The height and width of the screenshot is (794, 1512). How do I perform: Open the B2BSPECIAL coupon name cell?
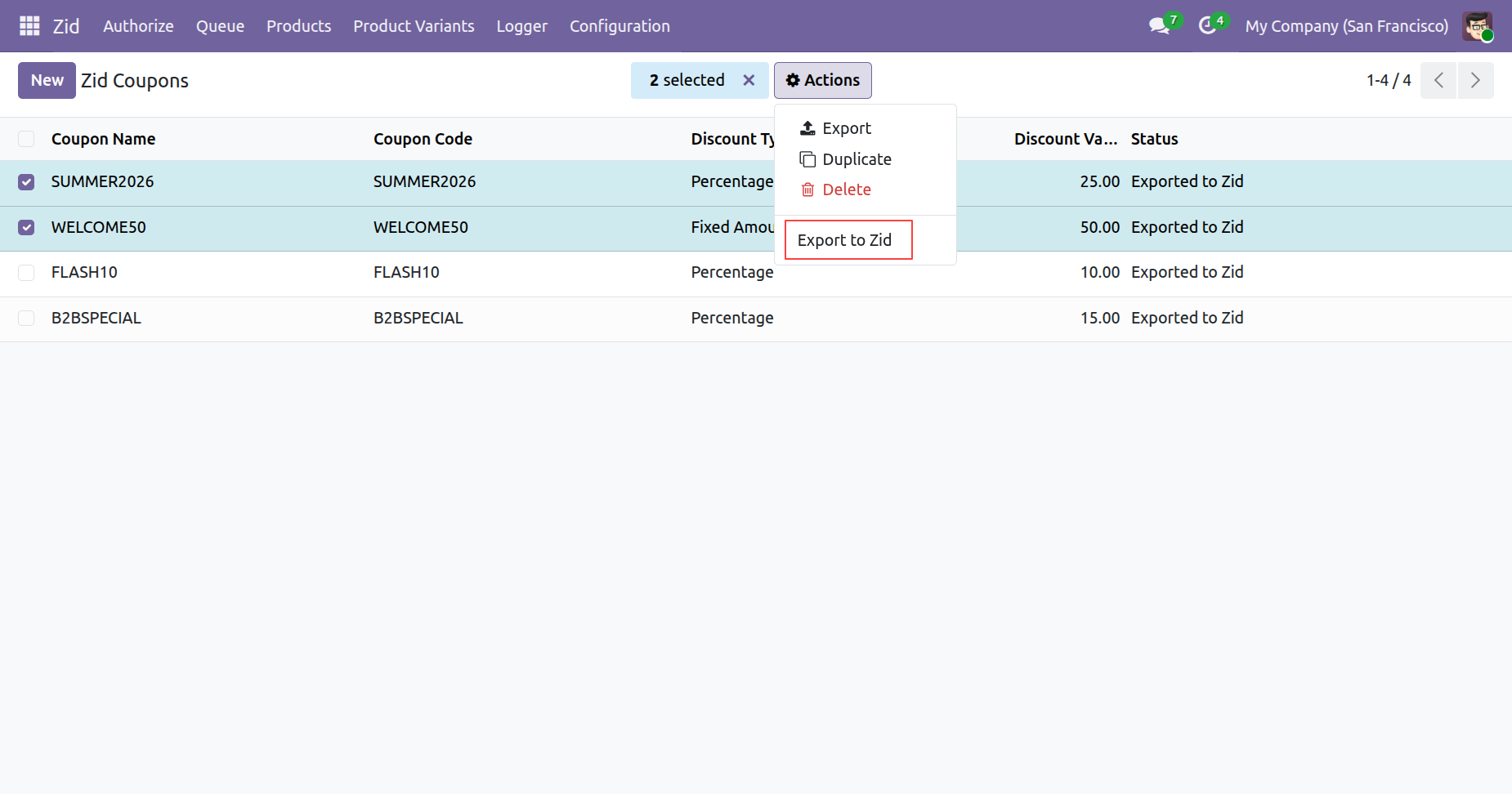click(x=96, y=318)
